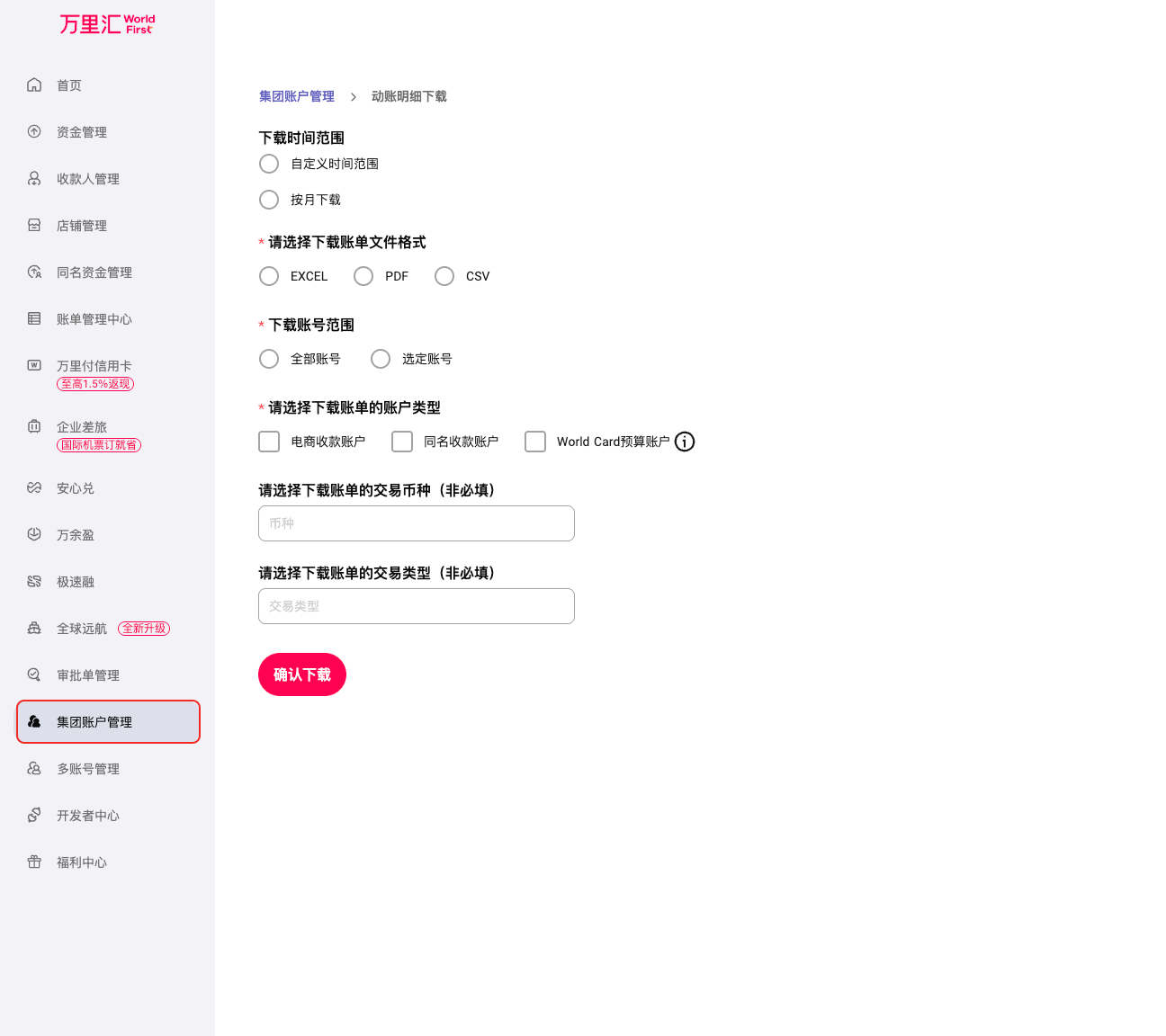Click the 全新升级 badge
The image size is (1166, 1036).
tap(144, 629)
